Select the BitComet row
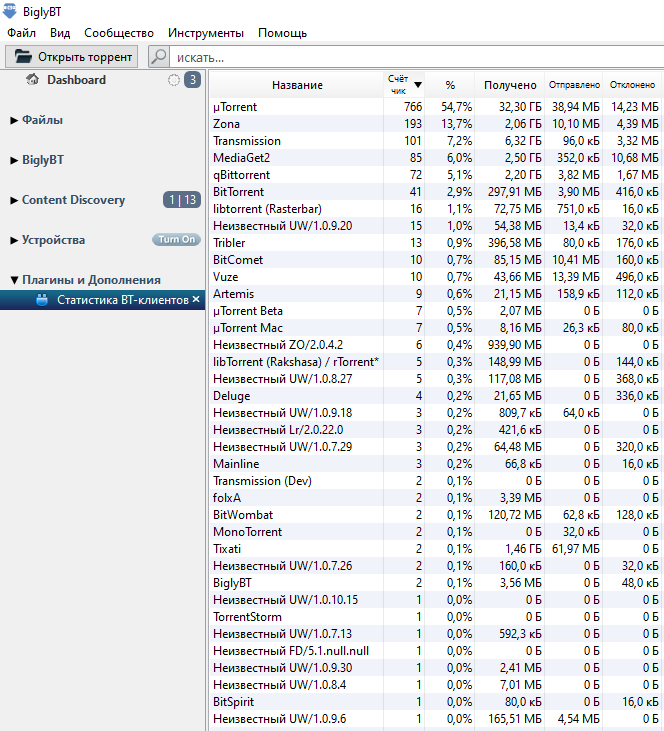This screenshot has width=664, height=731. pos(436,260)
